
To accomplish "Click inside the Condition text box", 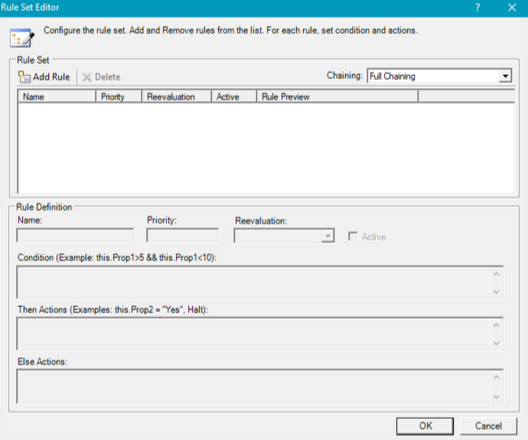I will pos(254,282).
